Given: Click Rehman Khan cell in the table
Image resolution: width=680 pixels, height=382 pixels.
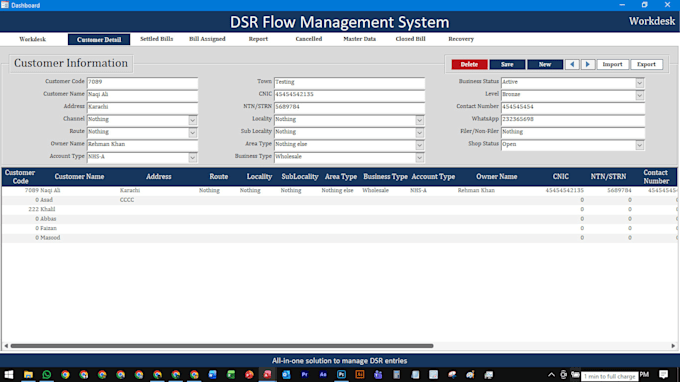Looking at the screenshot, I should coord(476,190).
